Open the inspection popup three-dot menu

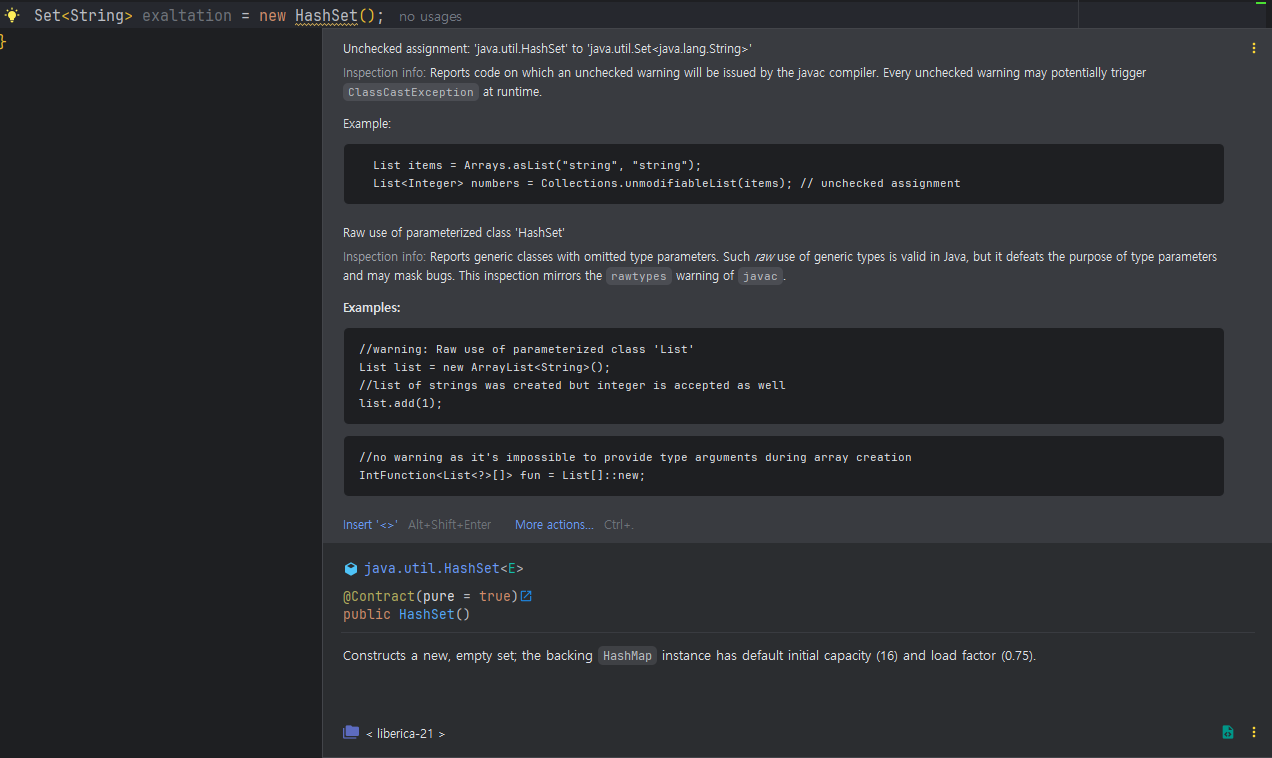(x=1254, y=48)
